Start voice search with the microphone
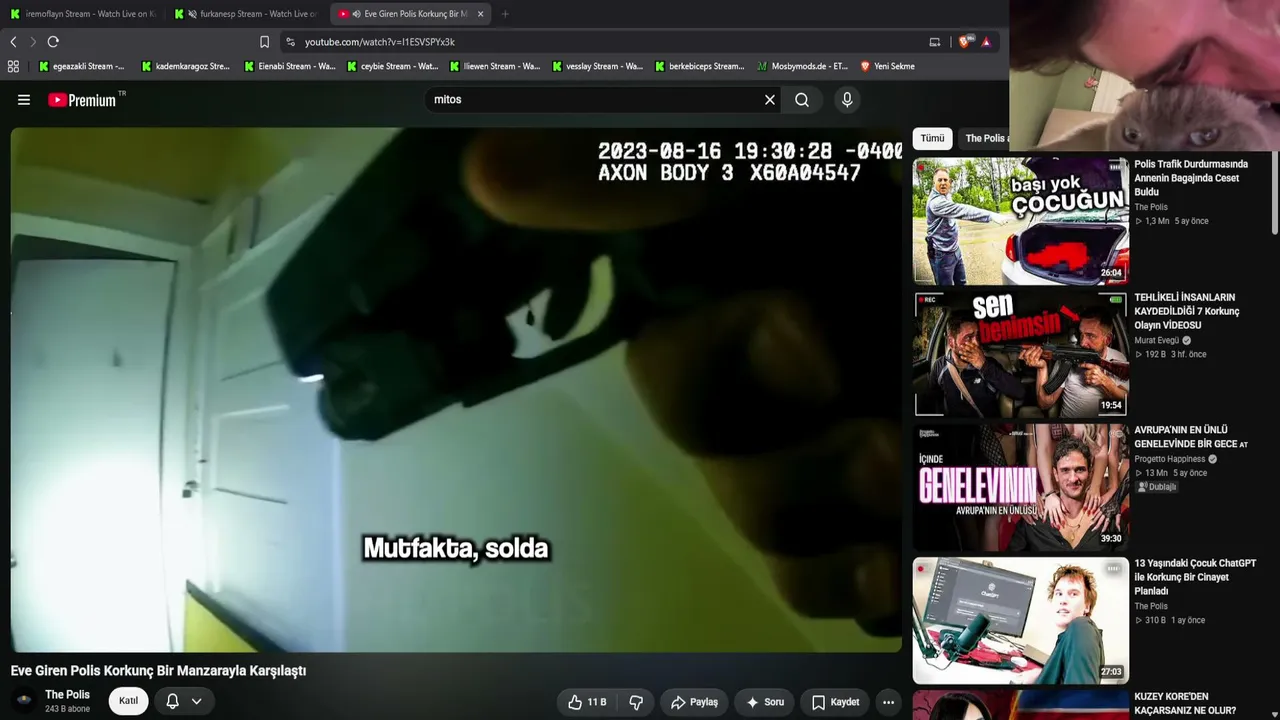Viewport: 1280px width, 720px height. tap(847, 100)
